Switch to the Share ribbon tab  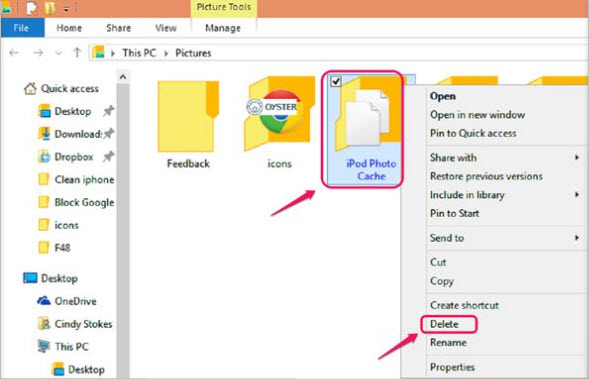[118, 28]
